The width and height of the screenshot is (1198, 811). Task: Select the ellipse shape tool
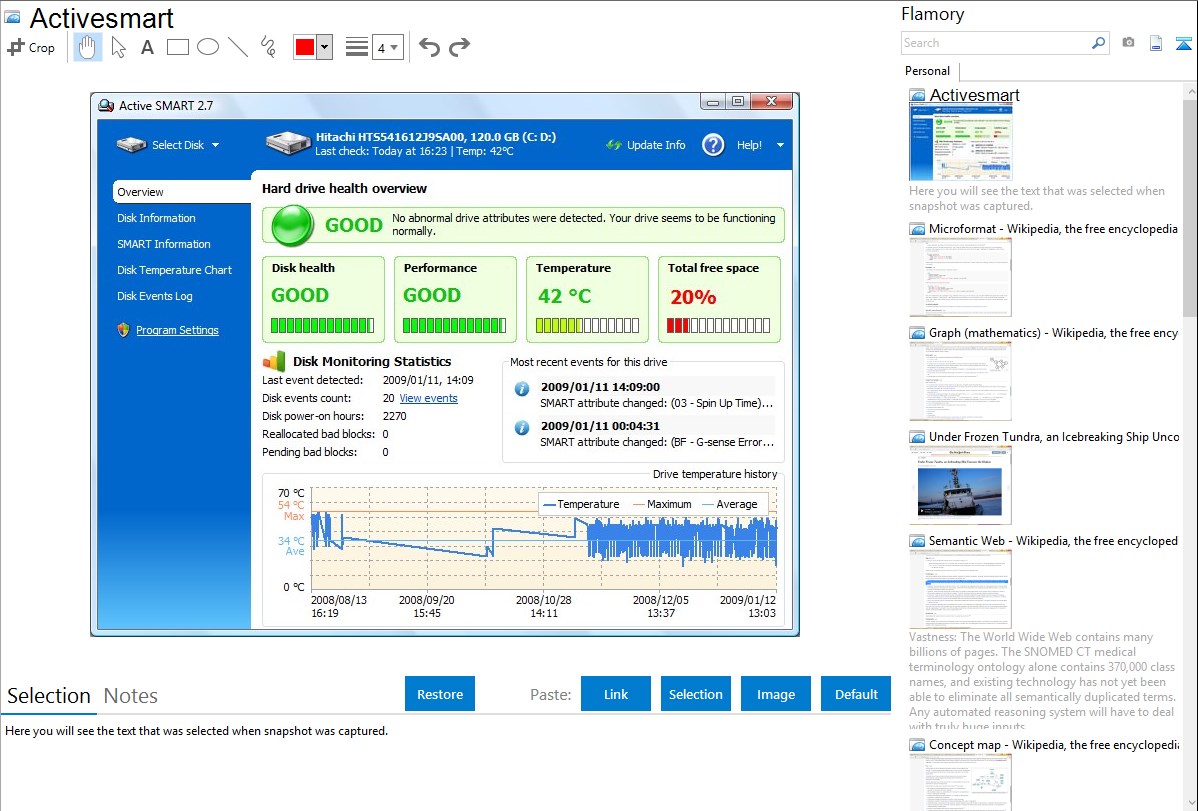(208, 47)
